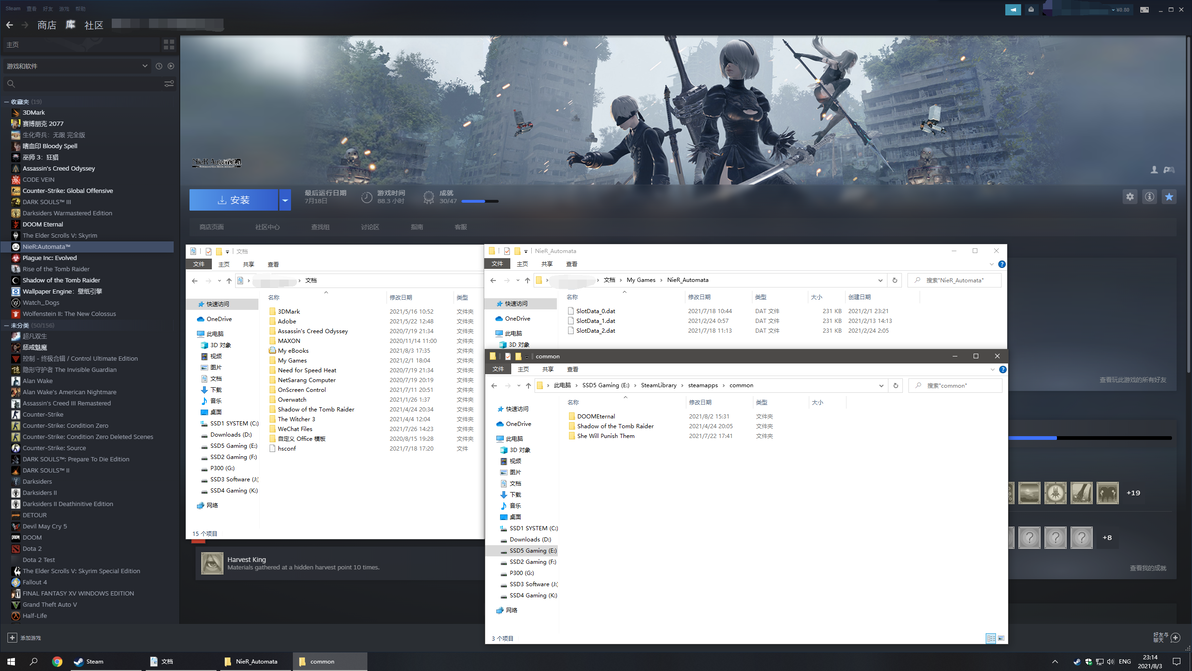Open NieR:Automata game info icon

click(1149, 197)
